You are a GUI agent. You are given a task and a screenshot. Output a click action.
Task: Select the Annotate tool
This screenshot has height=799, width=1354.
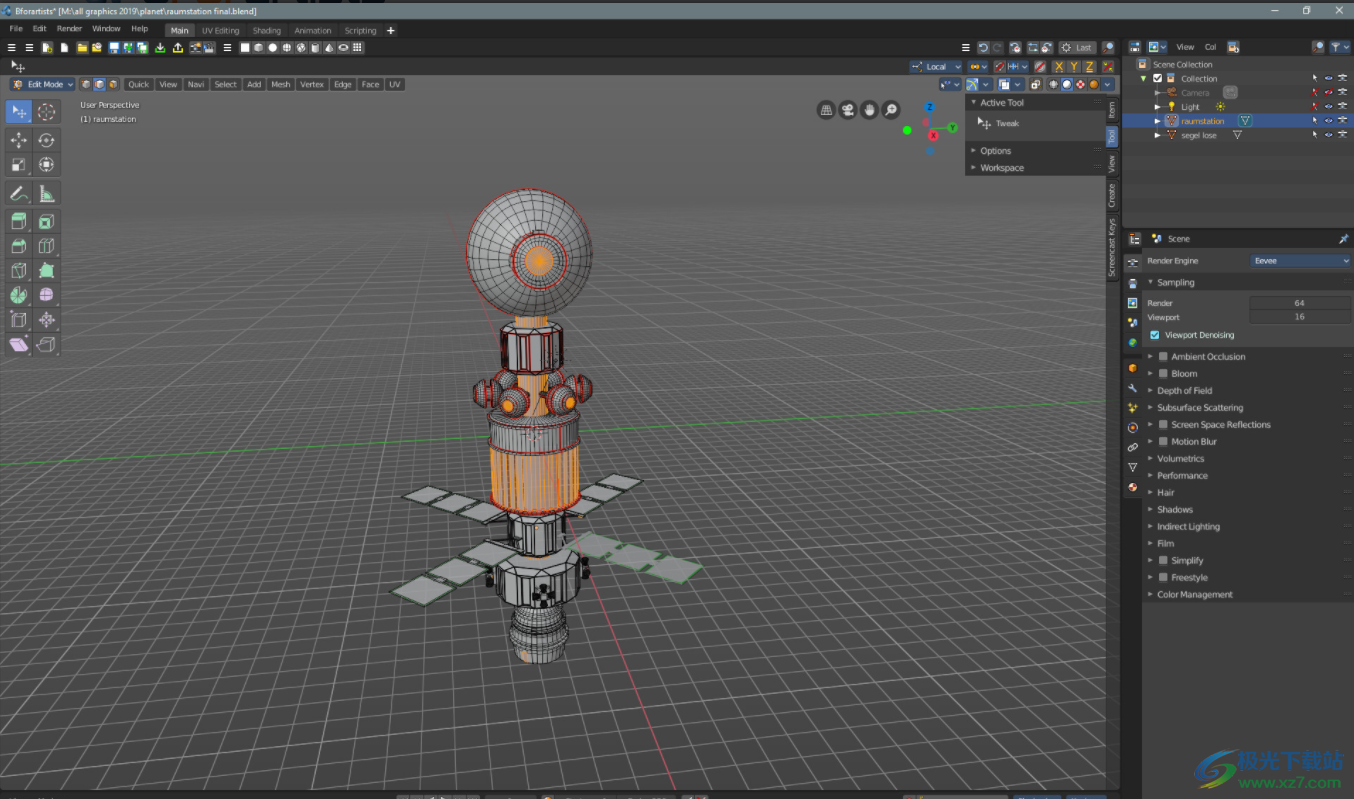[x=19, y=194]
